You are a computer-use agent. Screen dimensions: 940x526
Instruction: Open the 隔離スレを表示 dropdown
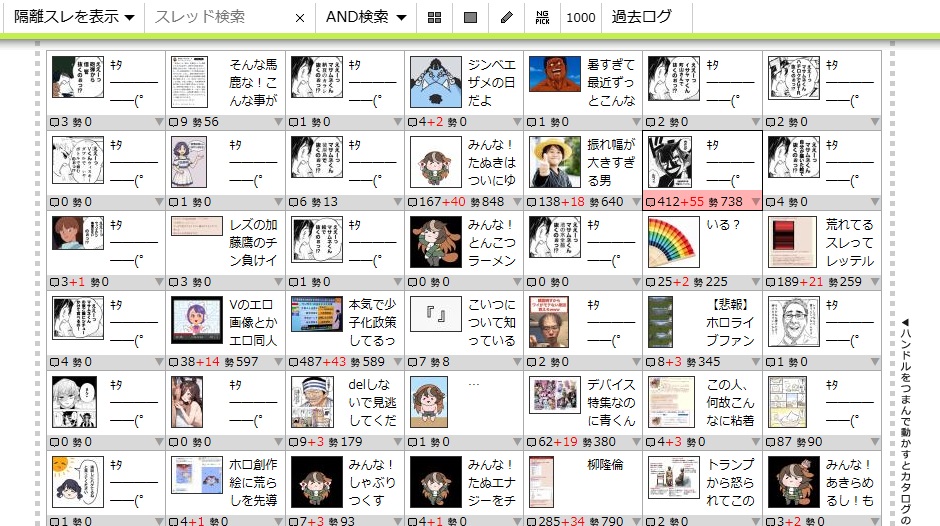coord(74,17)
